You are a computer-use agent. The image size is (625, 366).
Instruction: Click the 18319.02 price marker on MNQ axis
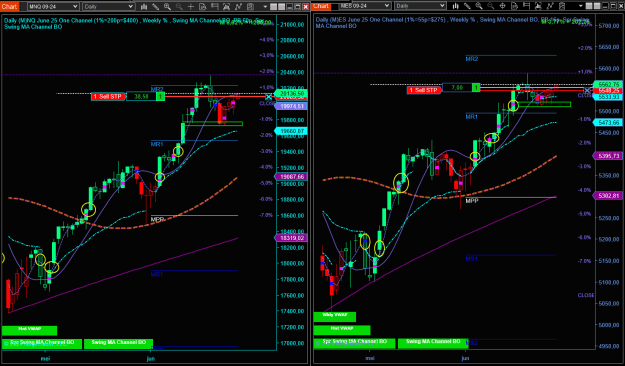(x=291, y=238)
